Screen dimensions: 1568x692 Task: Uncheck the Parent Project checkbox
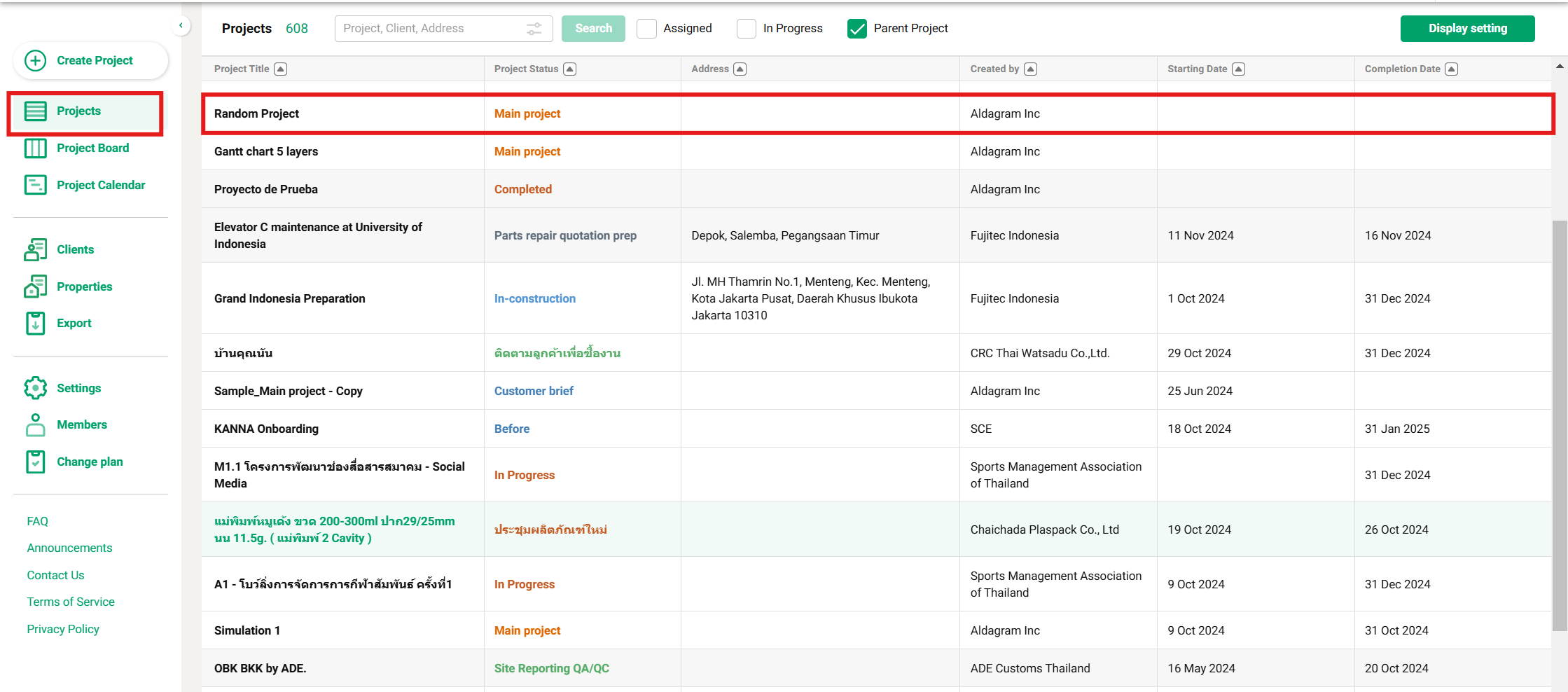pos(857,29)
